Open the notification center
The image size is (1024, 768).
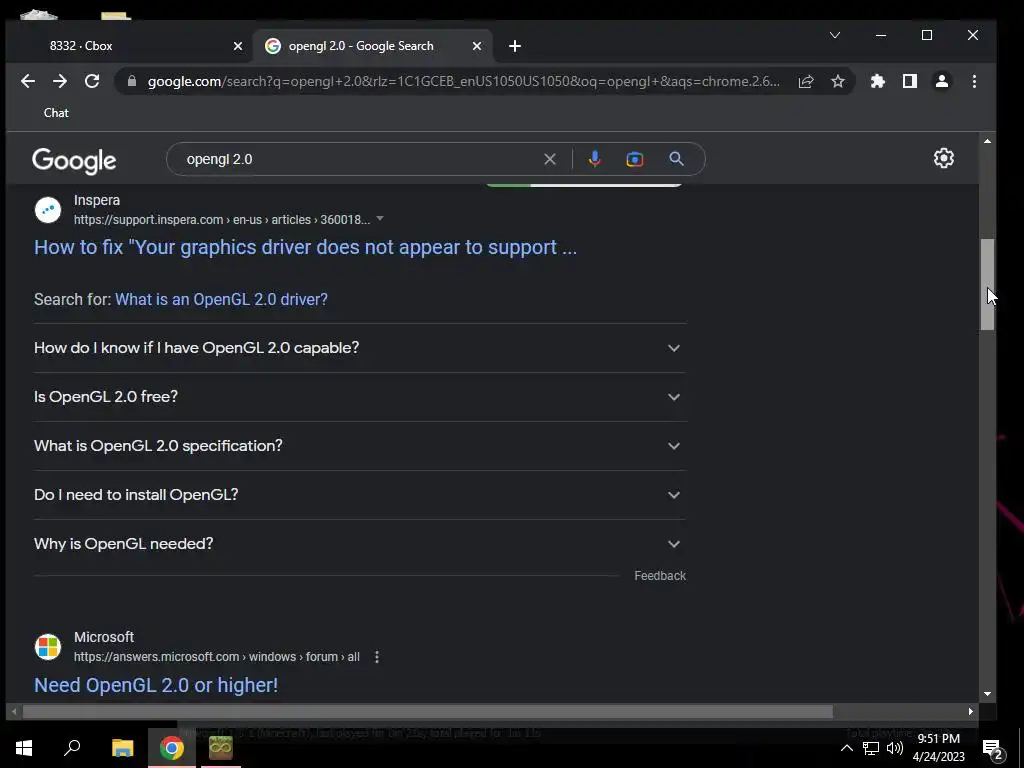click(994, 749)
